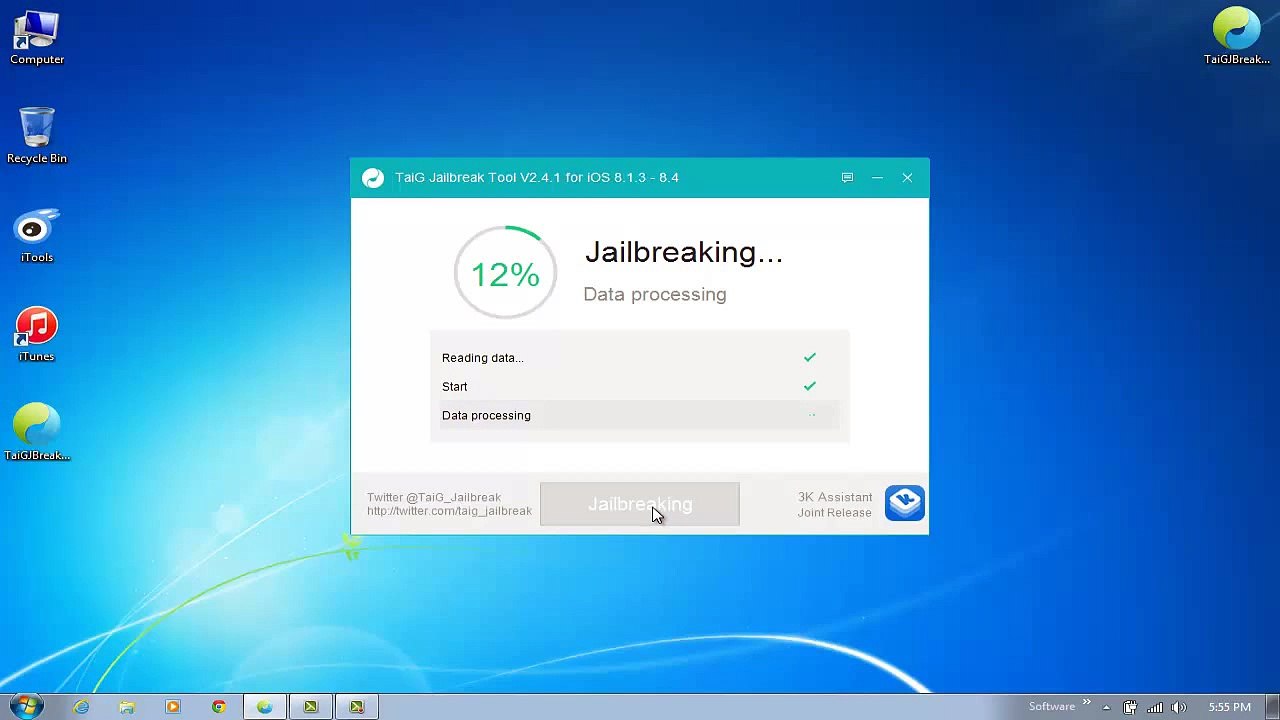Select the iTools desktop icon
This screenshot has width=1280, height=720.
pos(37,236)
